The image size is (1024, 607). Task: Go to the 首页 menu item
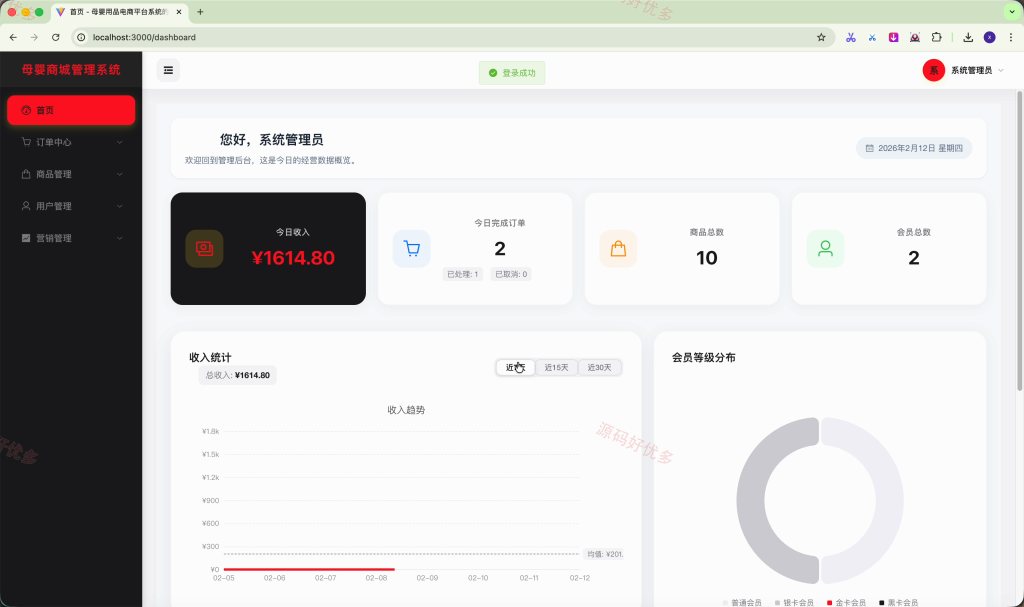tap(71, 110)
